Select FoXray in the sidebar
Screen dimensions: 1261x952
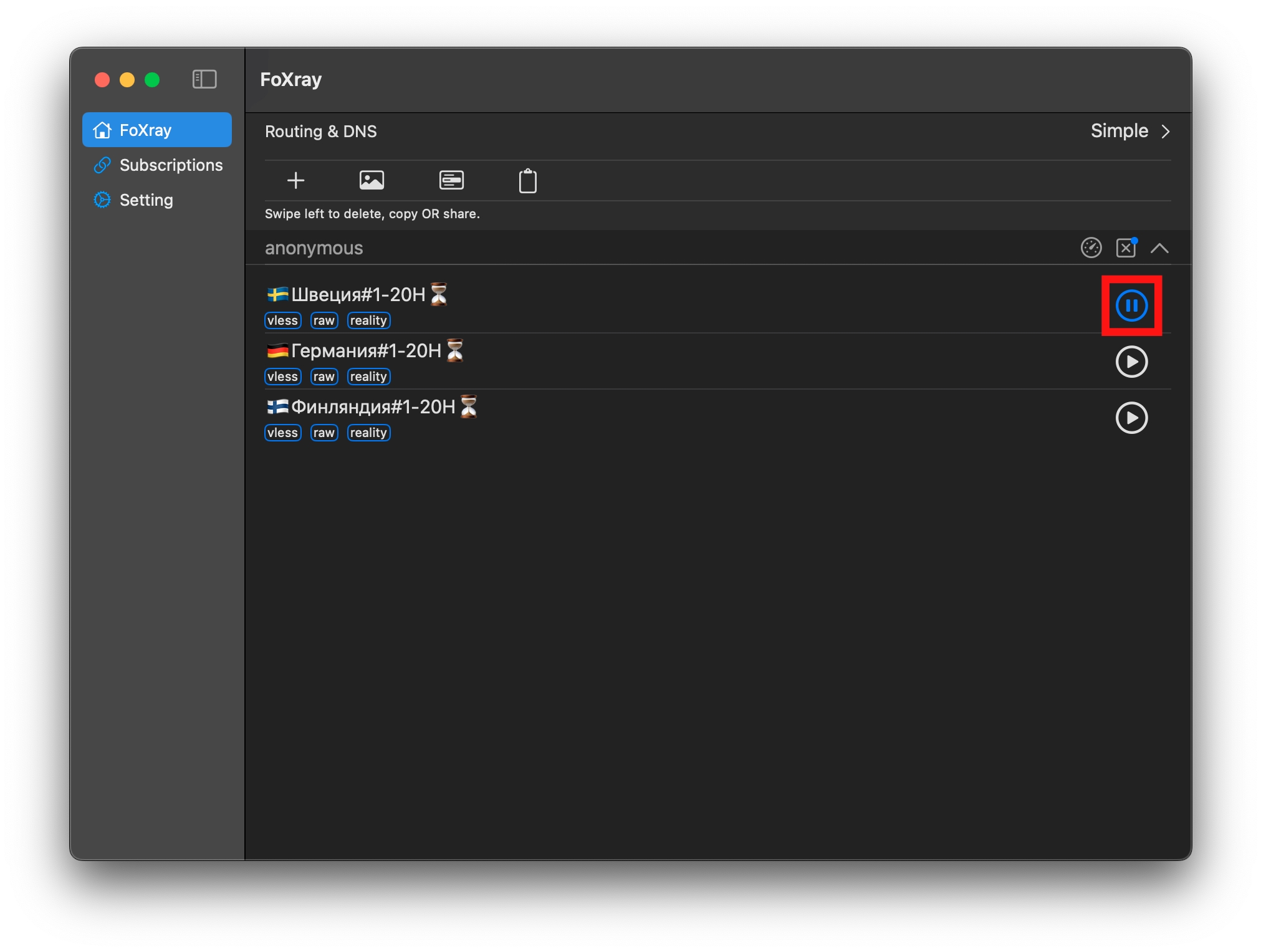pos(145,130)
